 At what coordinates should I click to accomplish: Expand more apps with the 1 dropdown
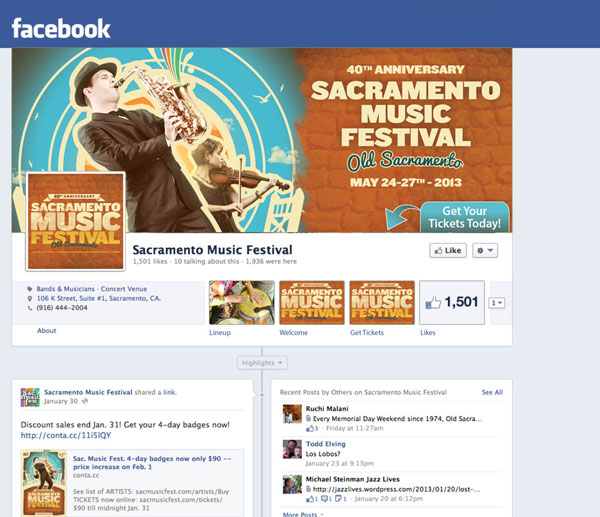[x=497, y=303]
